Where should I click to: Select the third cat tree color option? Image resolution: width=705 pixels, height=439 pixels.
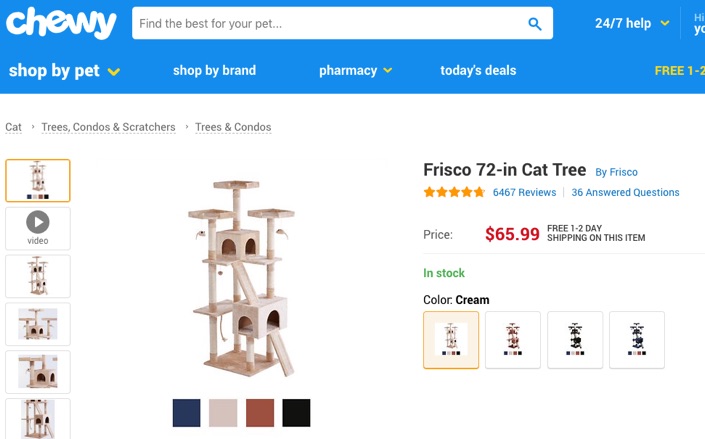(575, 340)
